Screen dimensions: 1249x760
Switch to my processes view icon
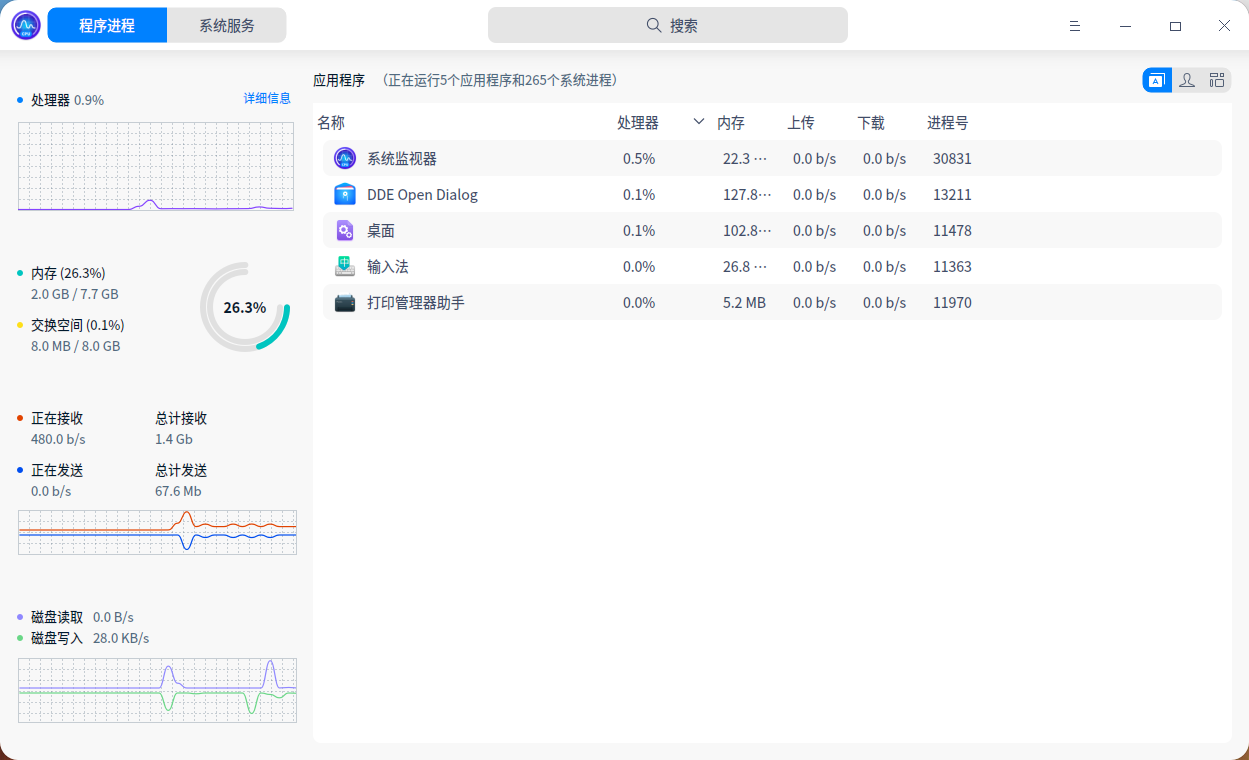pos(1187,79)
